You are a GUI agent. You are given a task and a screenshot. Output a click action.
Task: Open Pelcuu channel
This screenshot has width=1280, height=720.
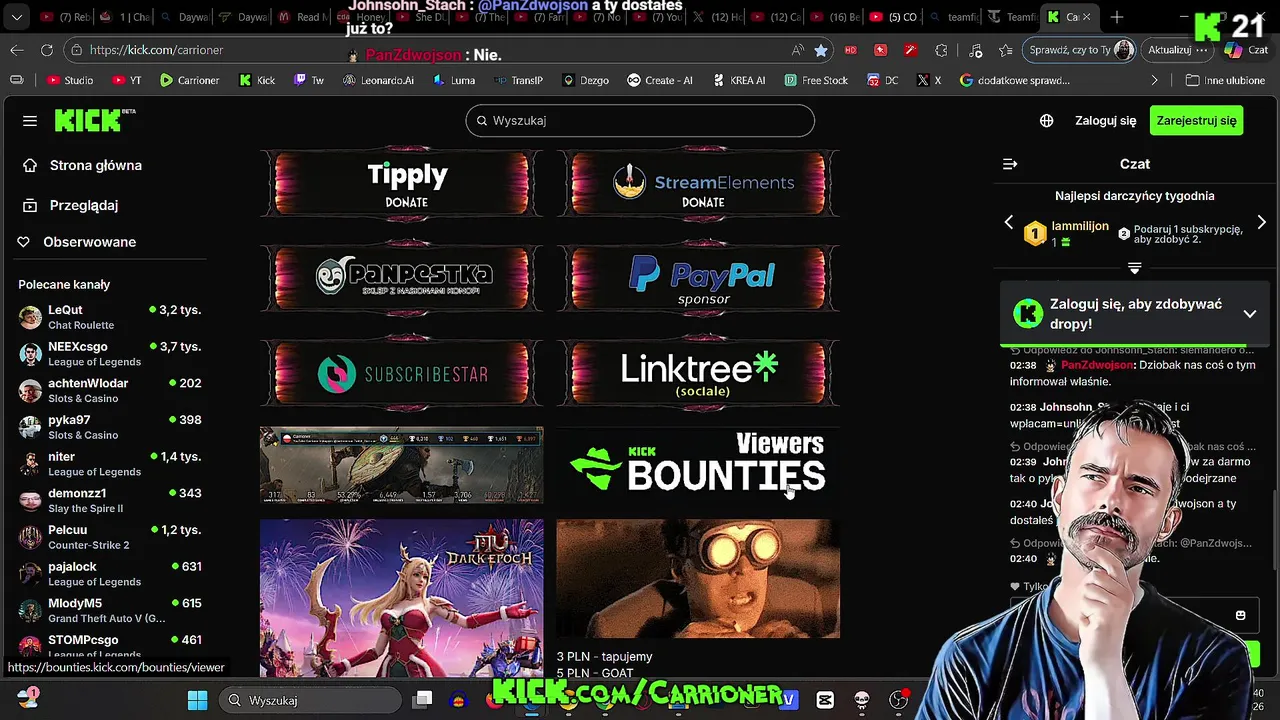tap(110, 537)
